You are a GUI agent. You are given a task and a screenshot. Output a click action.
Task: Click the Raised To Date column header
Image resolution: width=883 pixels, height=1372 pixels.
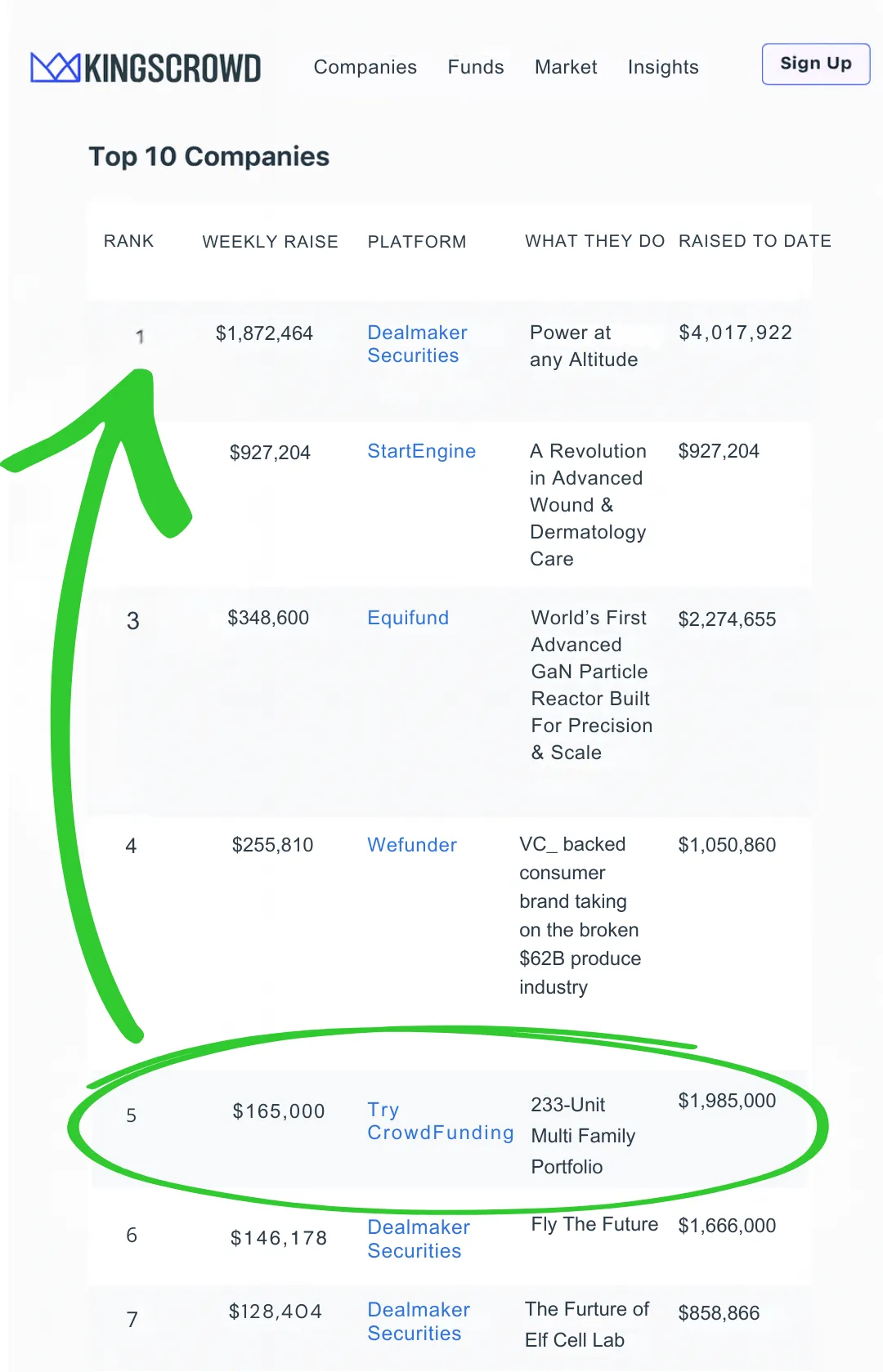(x=754, y=241)
